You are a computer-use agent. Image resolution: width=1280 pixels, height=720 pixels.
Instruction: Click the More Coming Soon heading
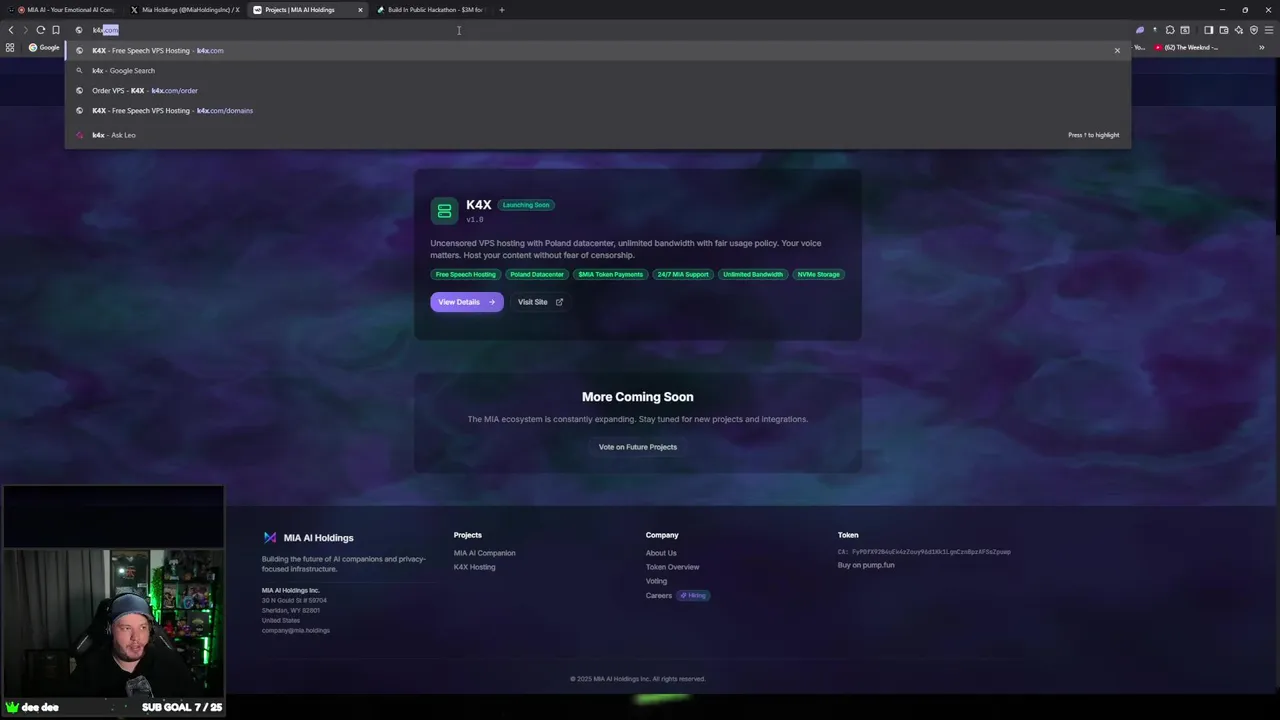pyautogui.click(x=638, y=397)
